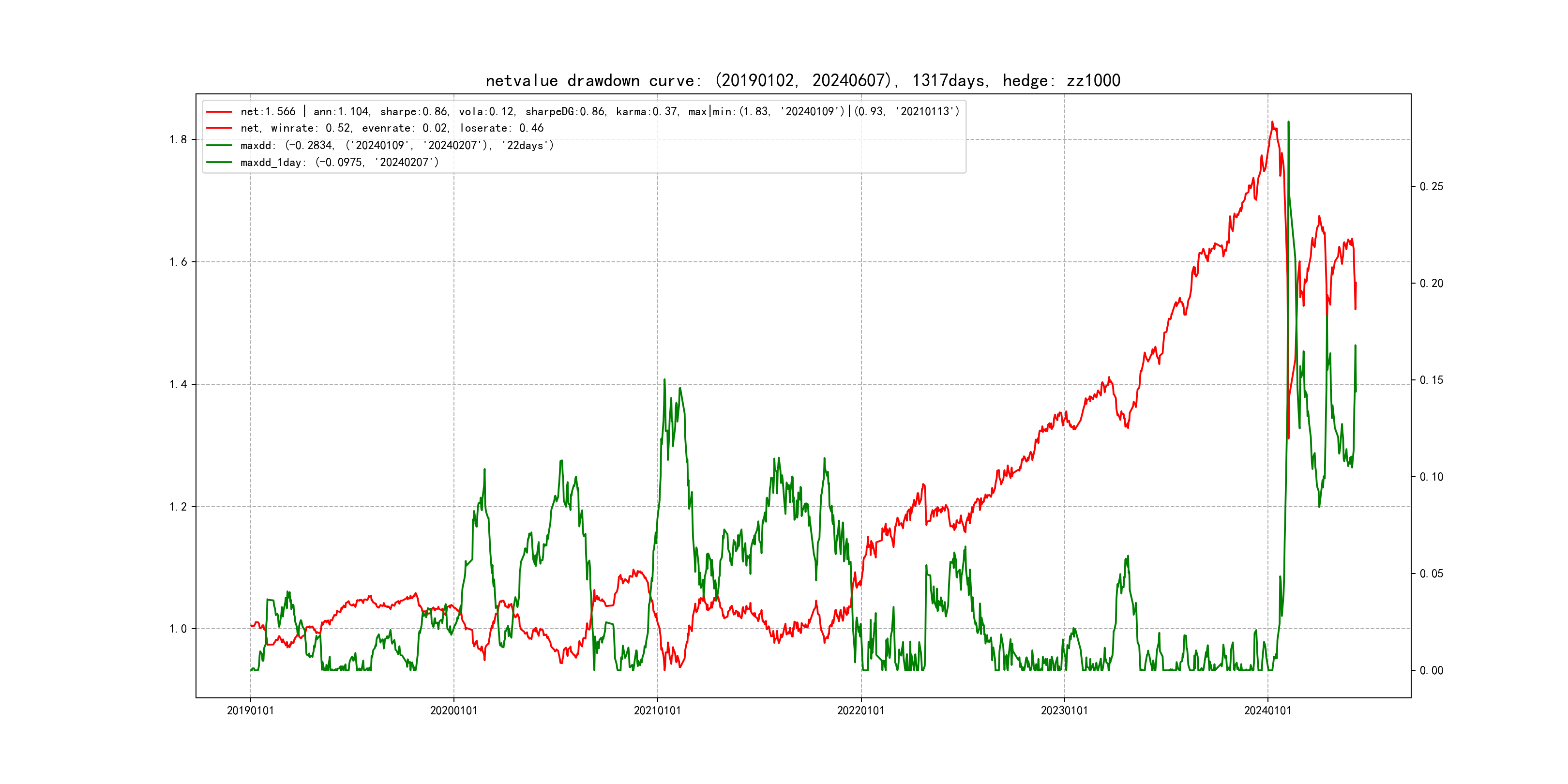Click the 20240101 x-axis tick label
This screenshot has width=1568, height=784.
(x=1267, y=710)
